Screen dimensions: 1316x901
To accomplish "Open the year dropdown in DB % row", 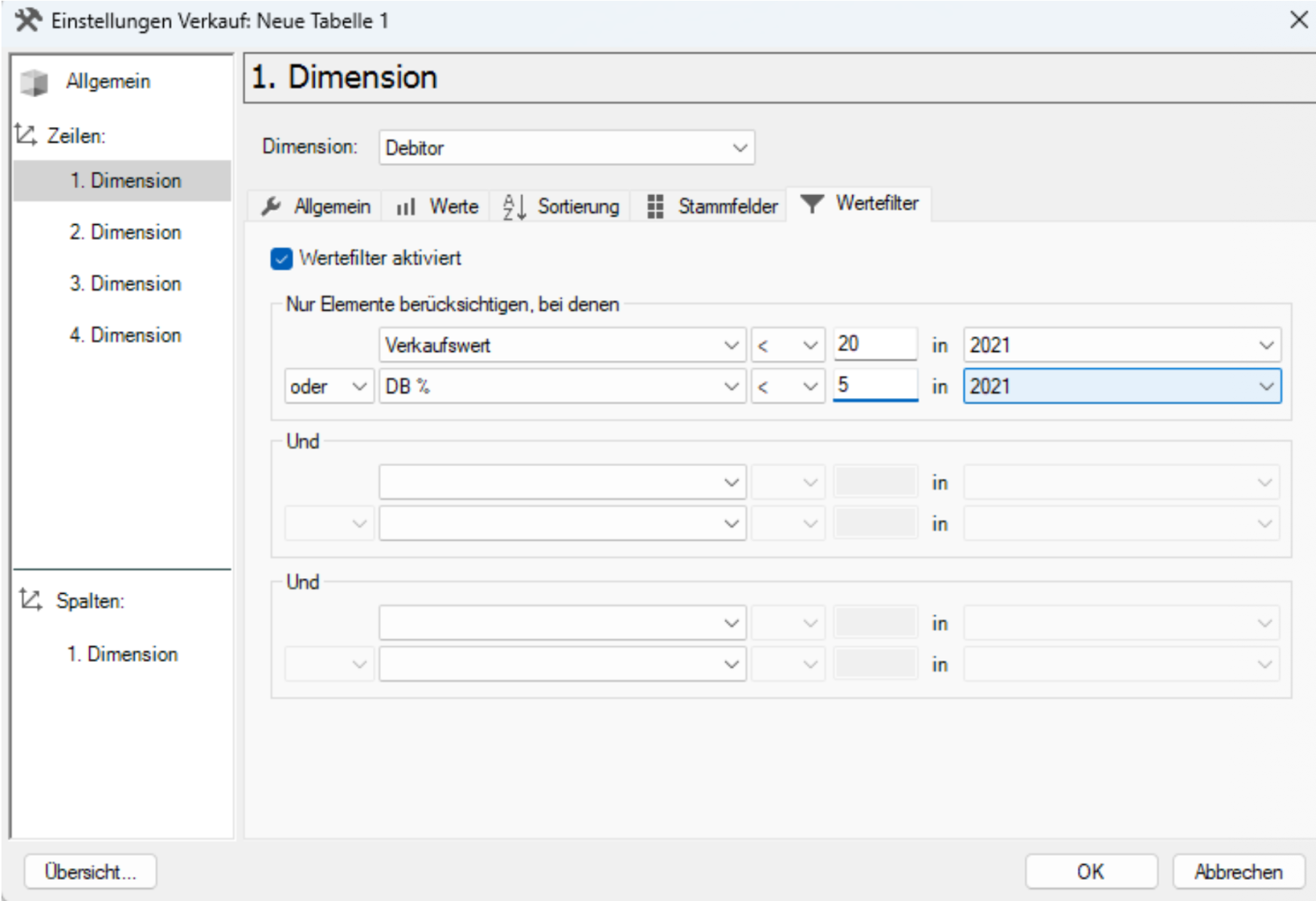I will pyautogui.click(x=1123, y=386).
